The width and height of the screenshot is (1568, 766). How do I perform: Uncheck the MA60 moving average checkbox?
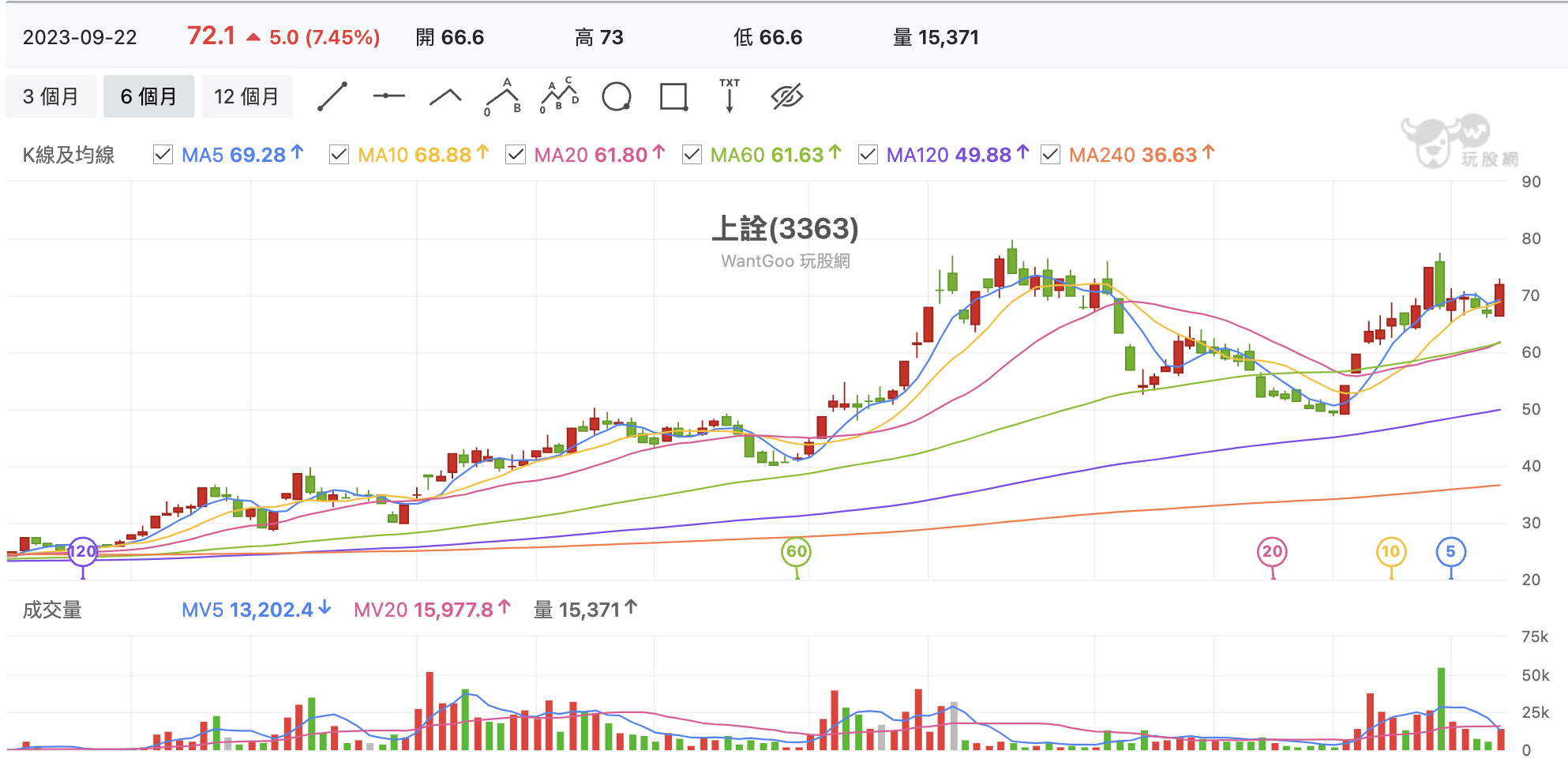click(692, 155)
